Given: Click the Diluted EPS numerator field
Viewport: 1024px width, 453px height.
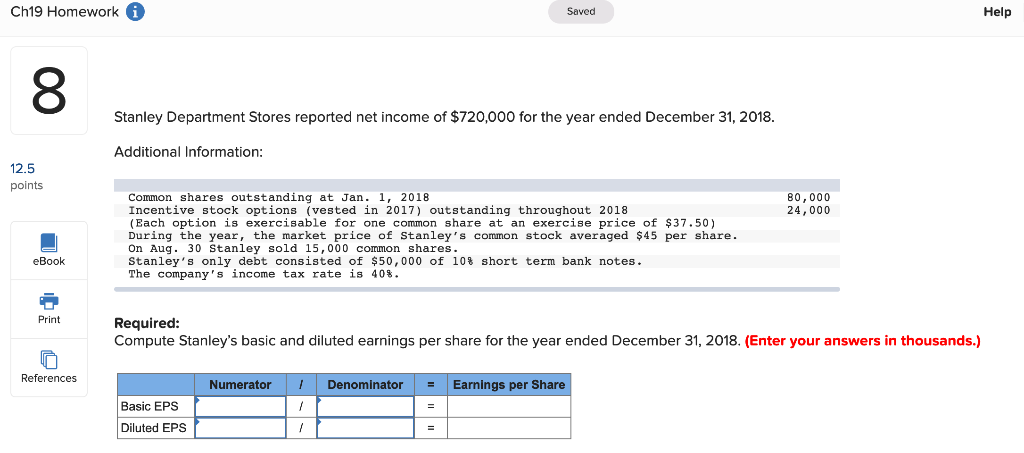Looking at the screenshot, I should click(240, 428).
